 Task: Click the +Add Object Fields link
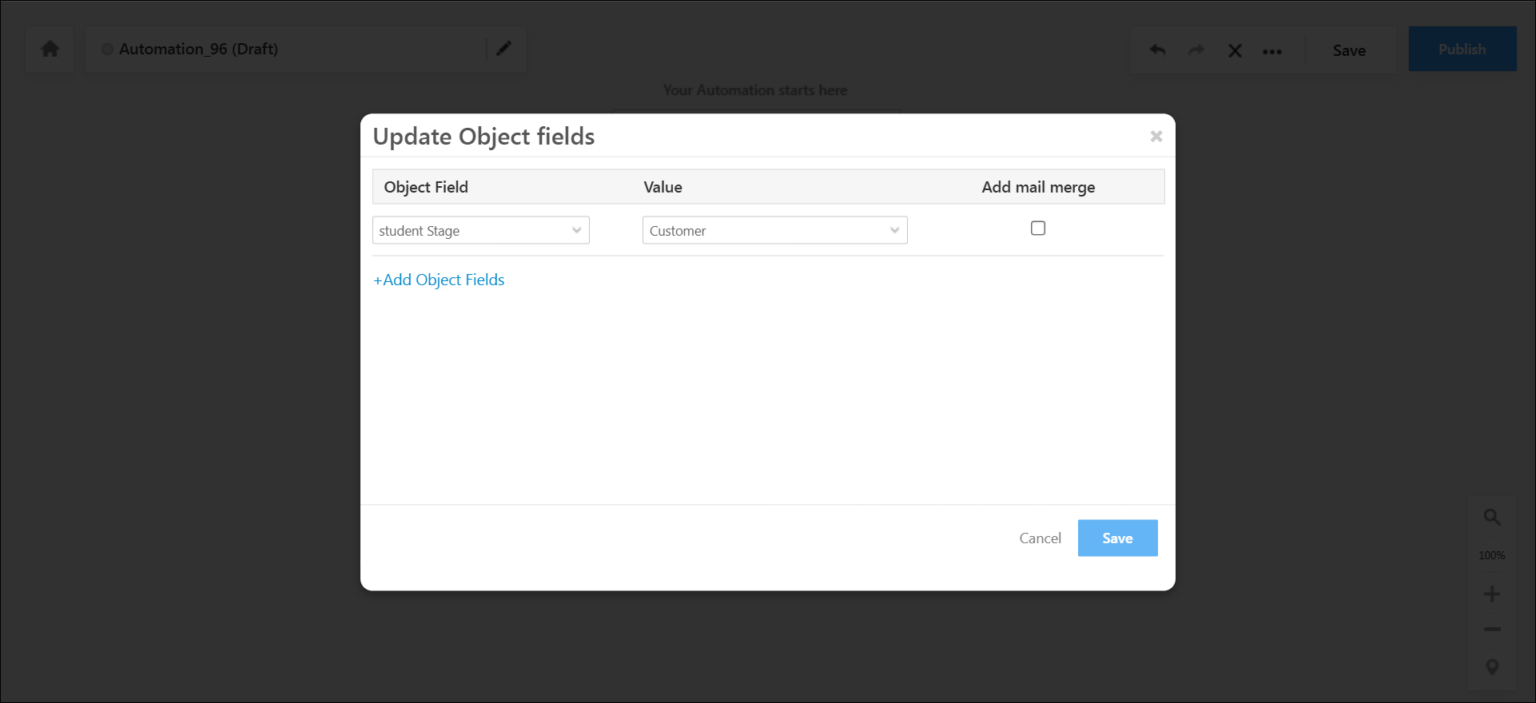pos(439,280)
